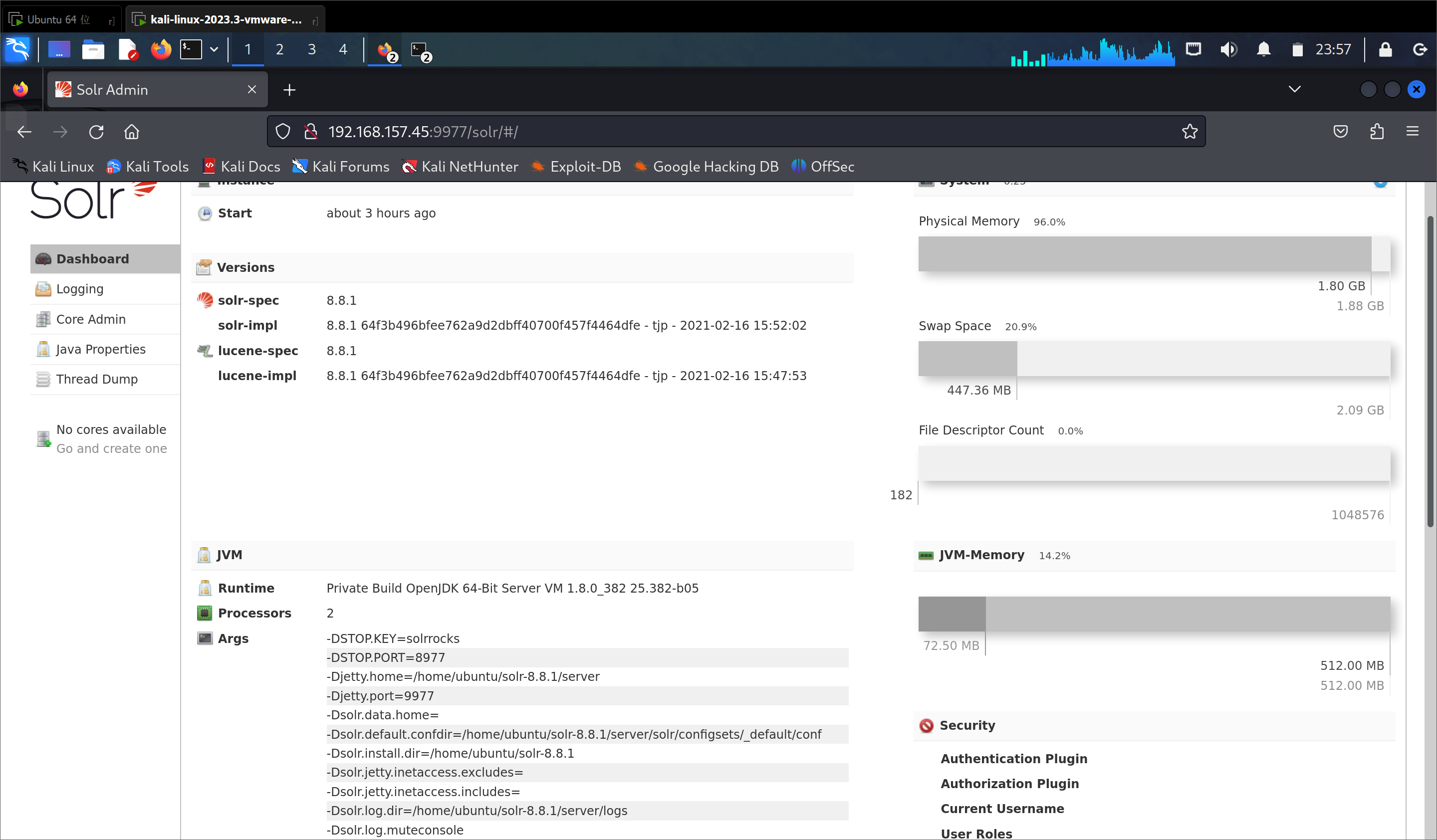
Task: Click the screen lock icon in panel
Action: (1385, 49)
